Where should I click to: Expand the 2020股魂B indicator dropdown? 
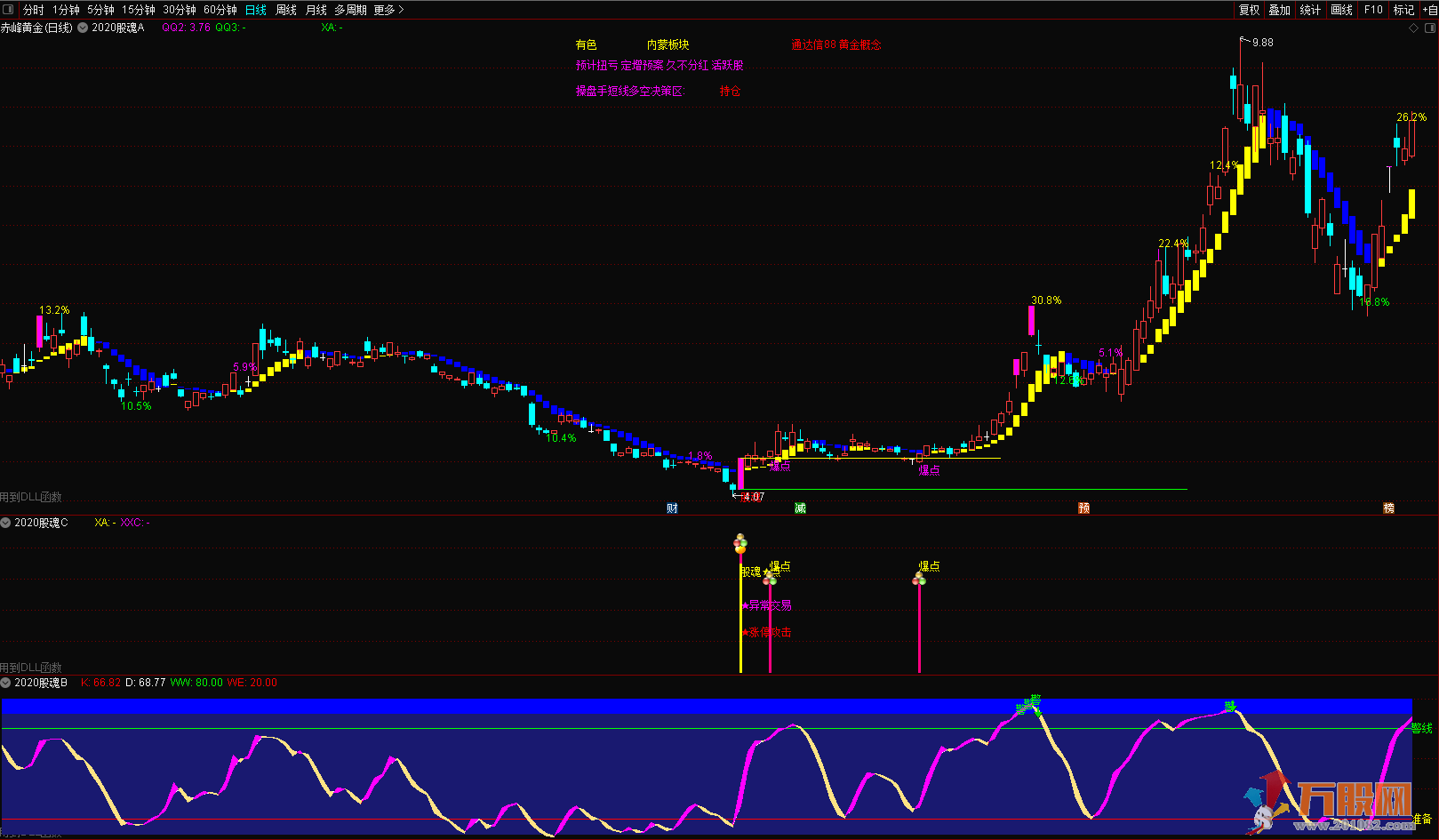[x=6, y=683]
